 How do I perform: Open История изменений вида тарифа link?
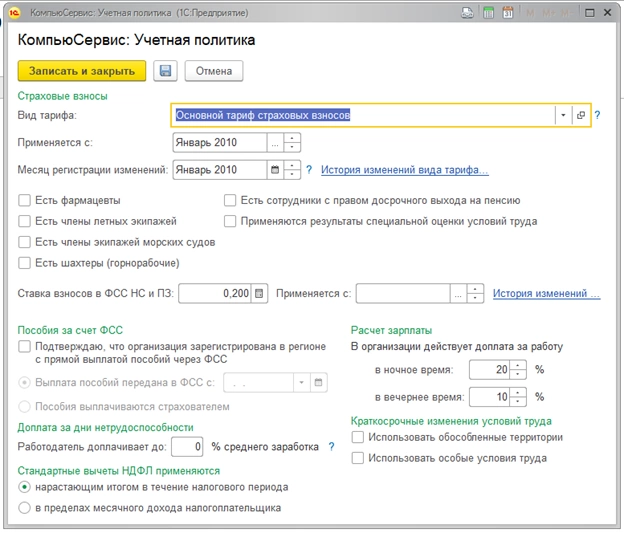(404, 170)
